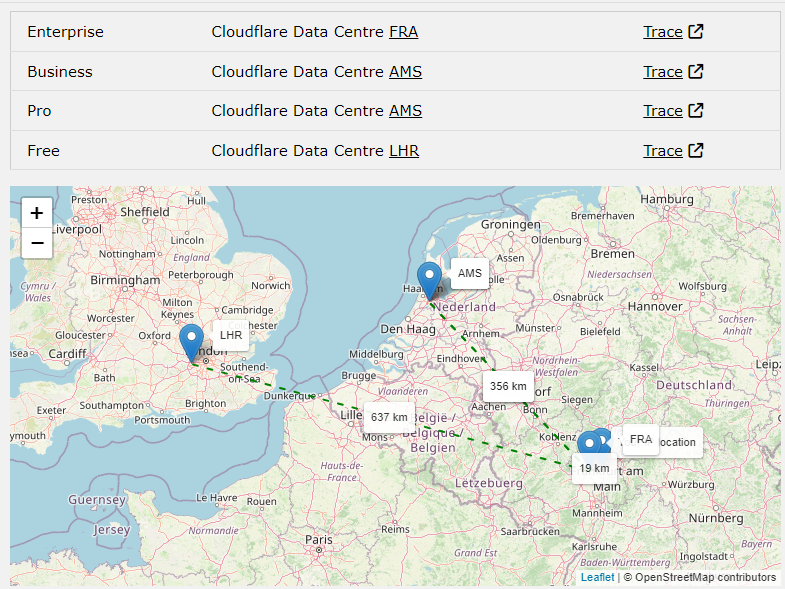Follow the AMS link in Business row
This screenshot has width=785, height=589.
tap(406, 72)
